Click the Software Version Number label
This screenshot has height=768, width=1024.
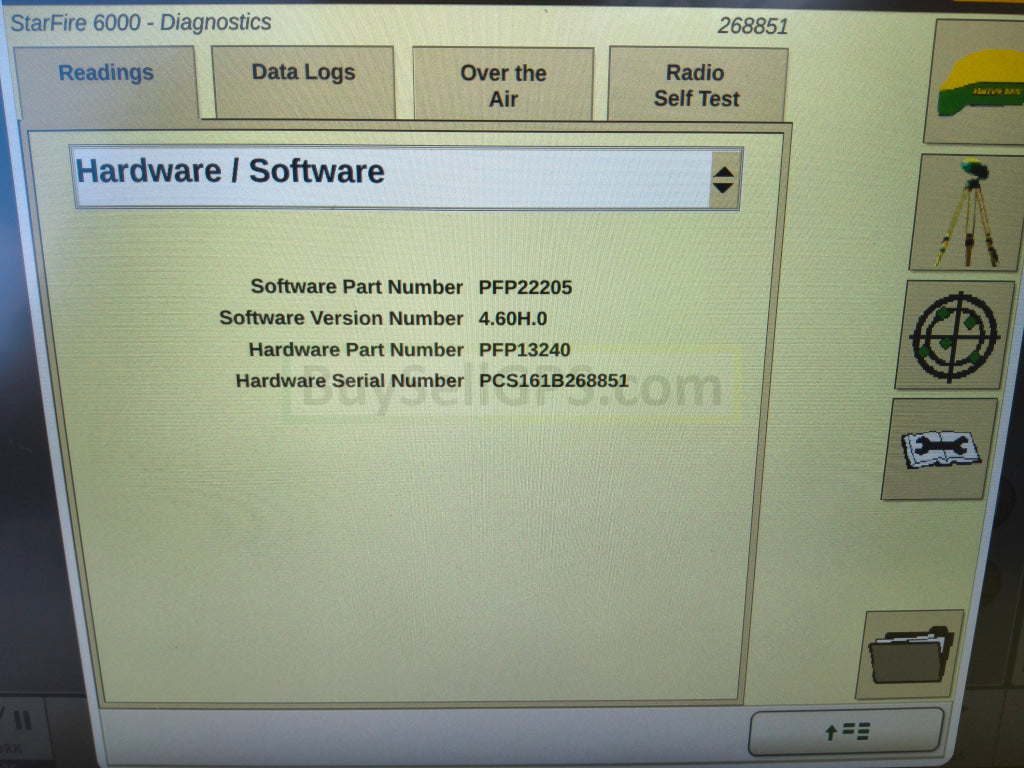click(x=341, y=318)
